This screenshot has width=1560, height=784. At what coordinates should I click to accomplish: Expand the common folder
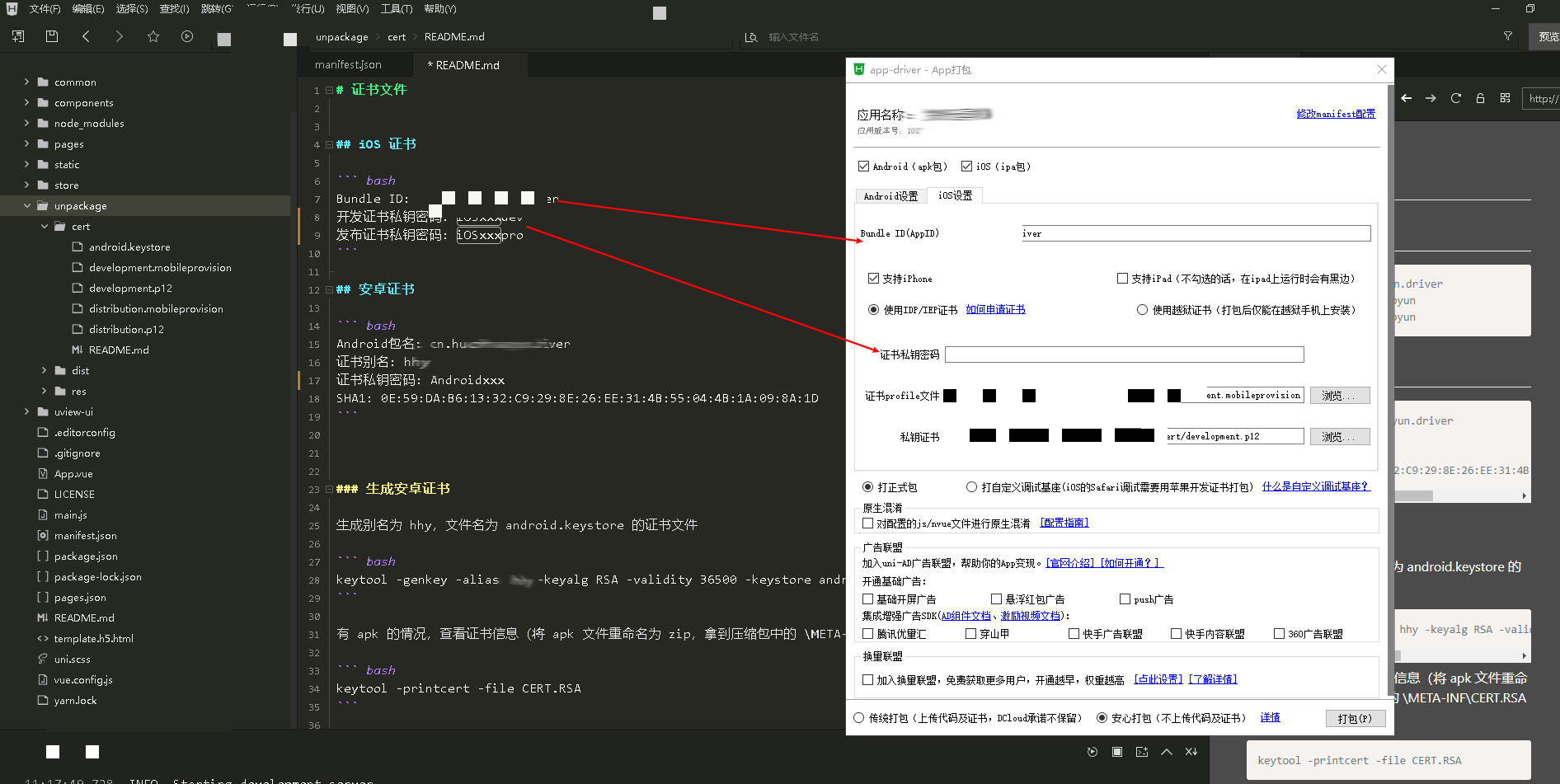(26, 82)
